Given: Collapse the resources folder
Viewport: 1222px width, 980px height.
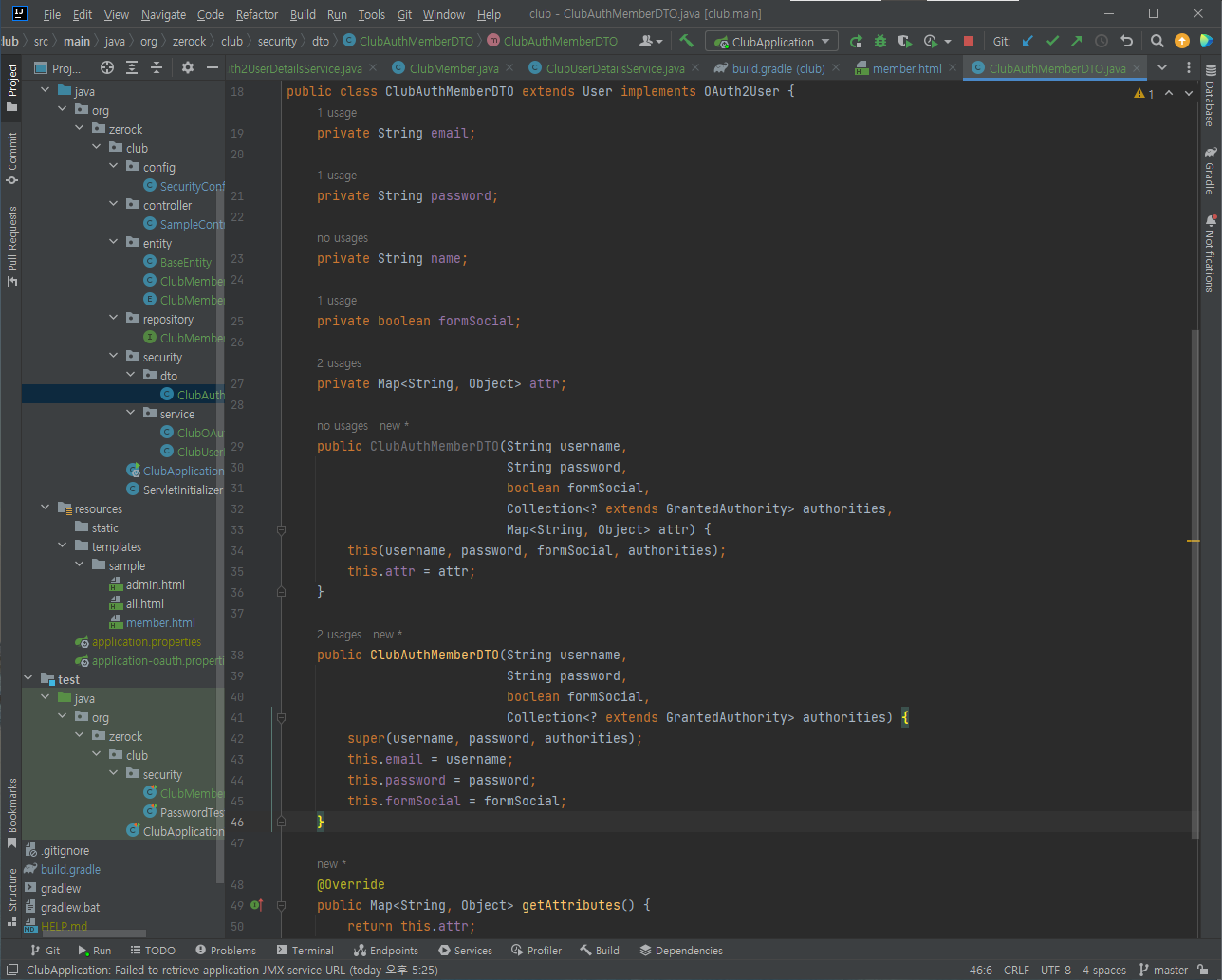Looking at the screenshot, I should 46,508.
